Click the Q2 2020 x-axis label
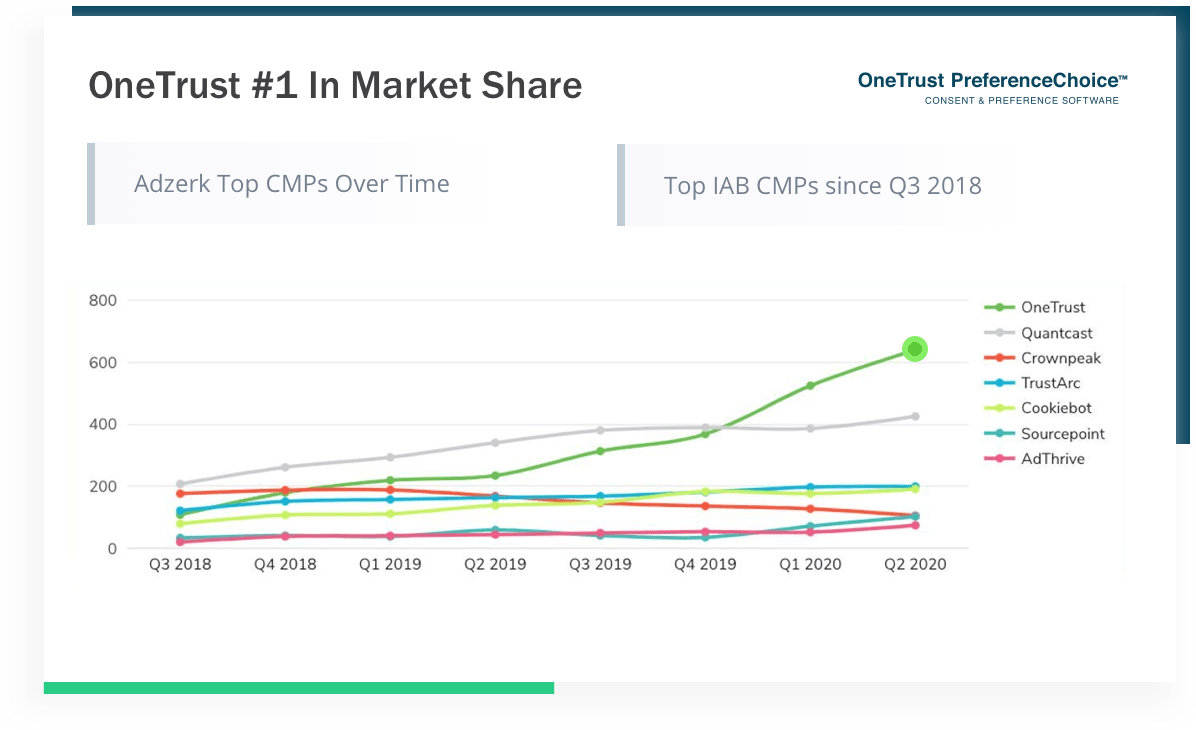This screenshot has width=1196, height=730. pyautogui.click(x=915, y=564)
